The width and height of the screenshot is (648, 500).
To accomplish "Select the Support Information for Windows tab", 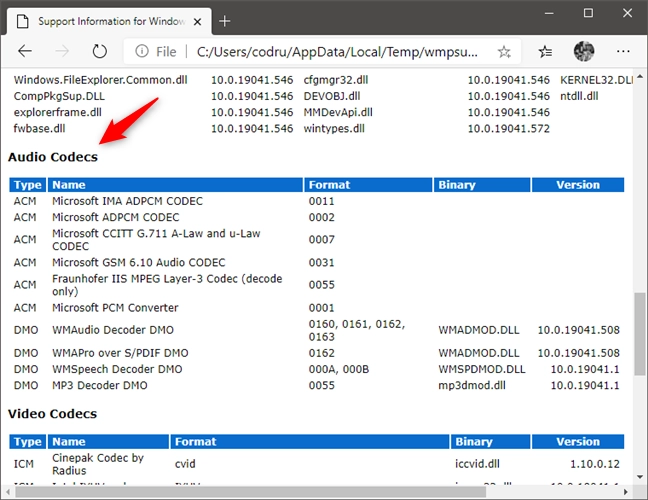I will [x=110, y=21].
